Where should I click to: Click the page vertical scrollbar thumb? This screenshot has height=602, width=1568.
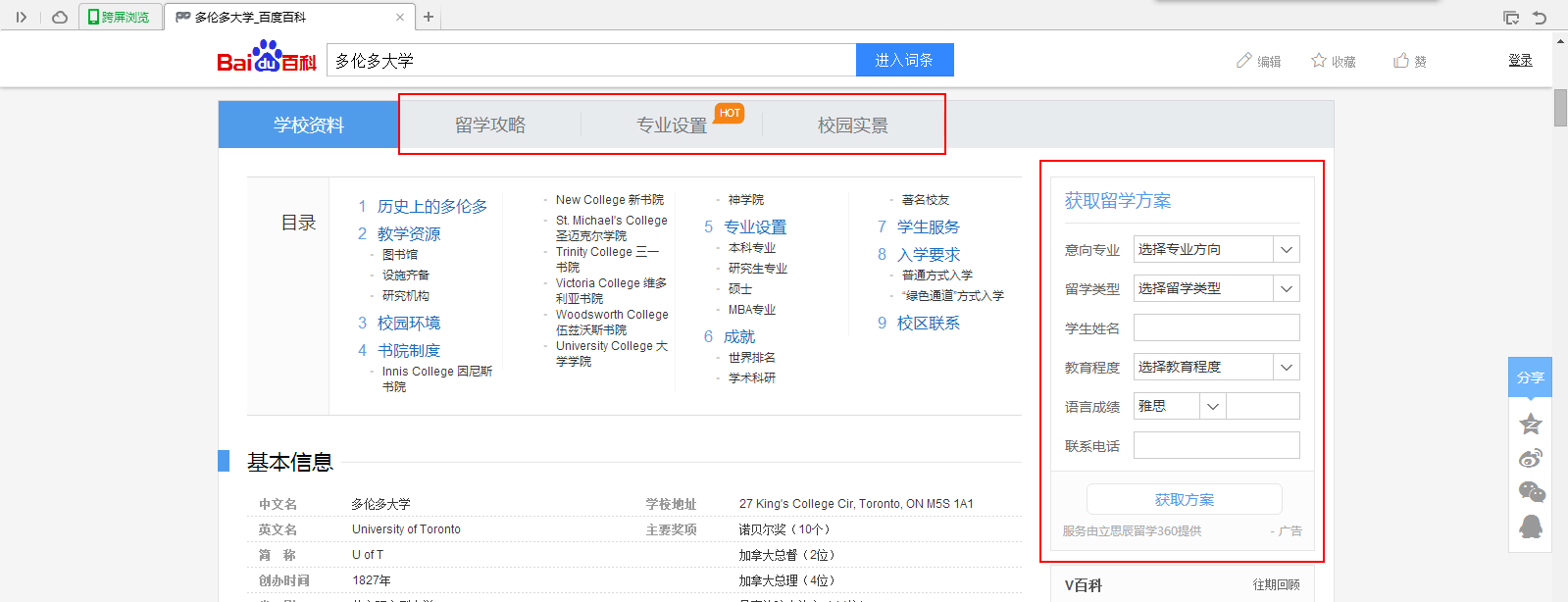(1560, 108)
